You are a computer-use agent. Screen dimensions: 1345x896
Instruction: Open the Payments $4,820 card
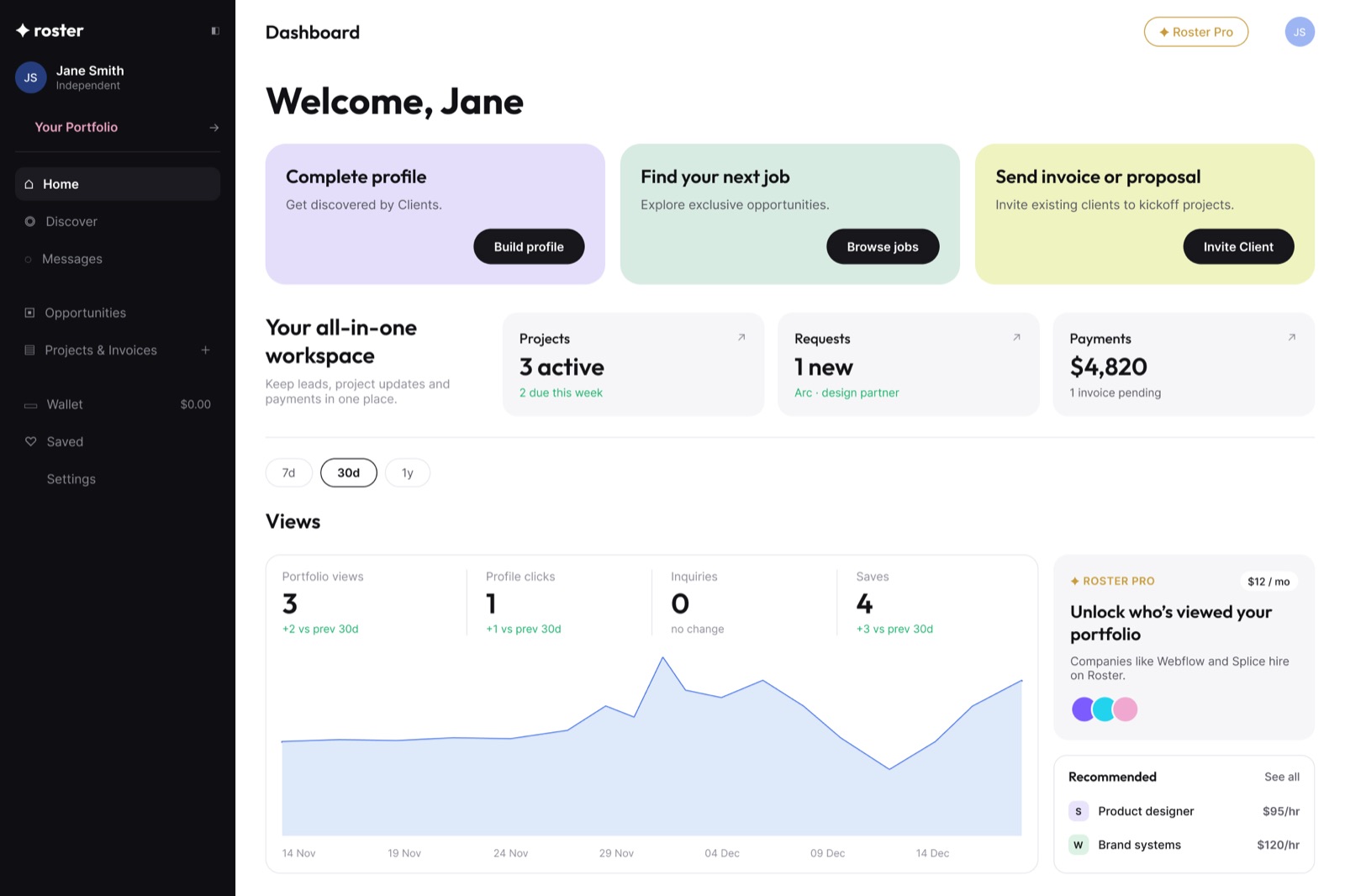point(1184,365)
